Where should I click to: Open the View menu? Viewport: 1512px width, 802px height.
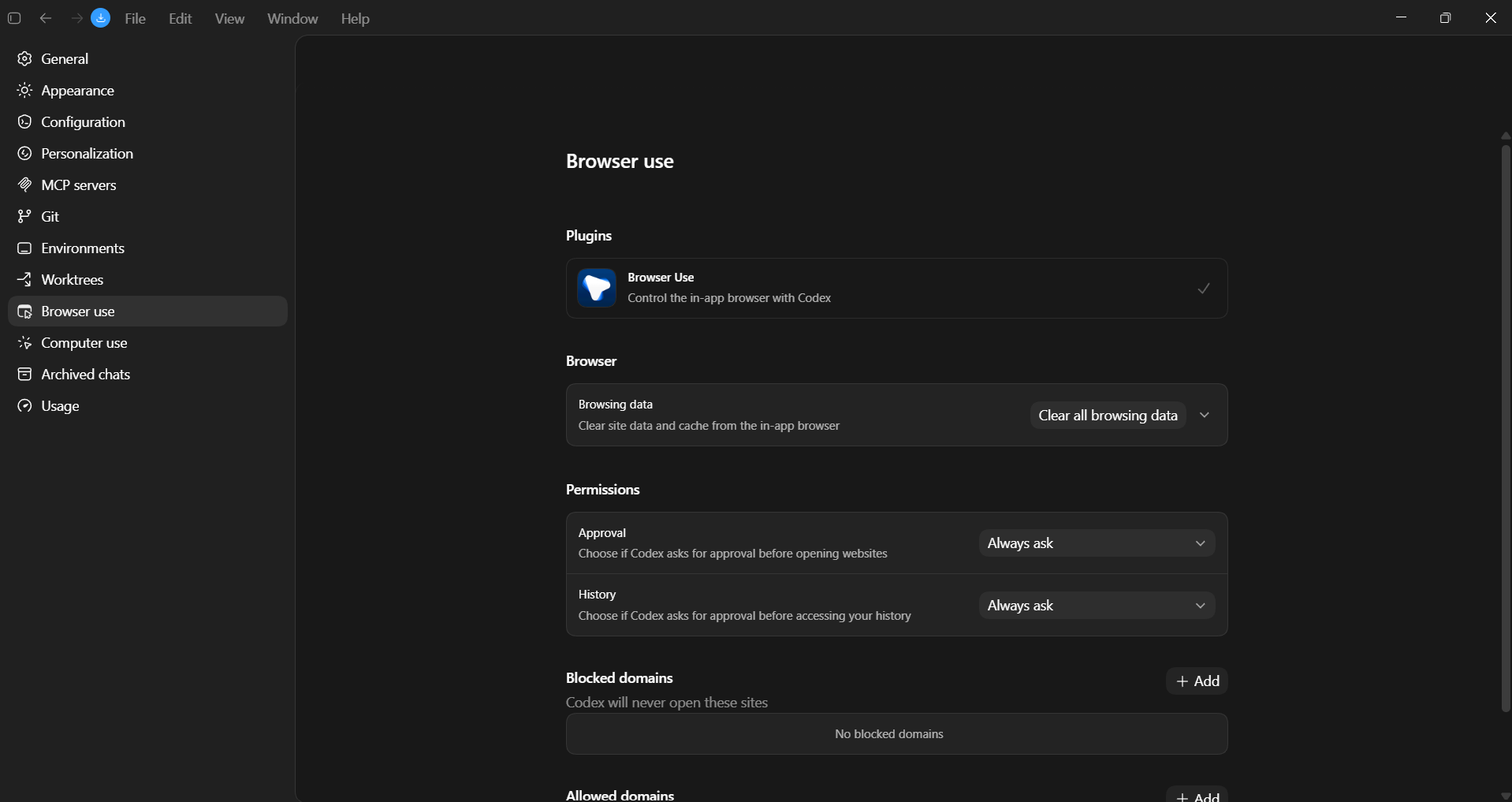pyautogui.click(x=229, y=19)
